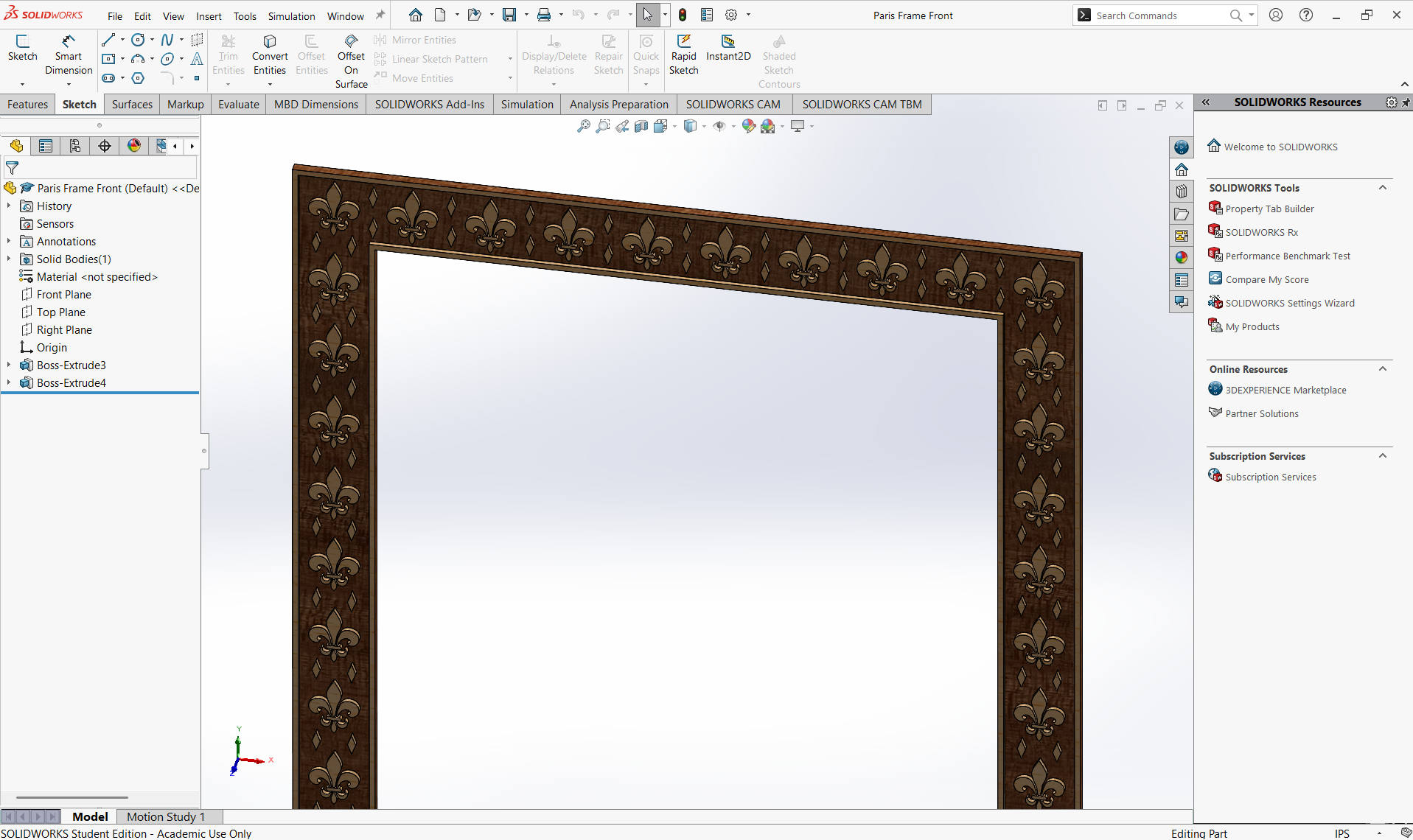The height and width of the screenshot is (840, 1413).
Task: Toggle the Select cursor tool
Action: pyautogui.click(x=647, y=15)
